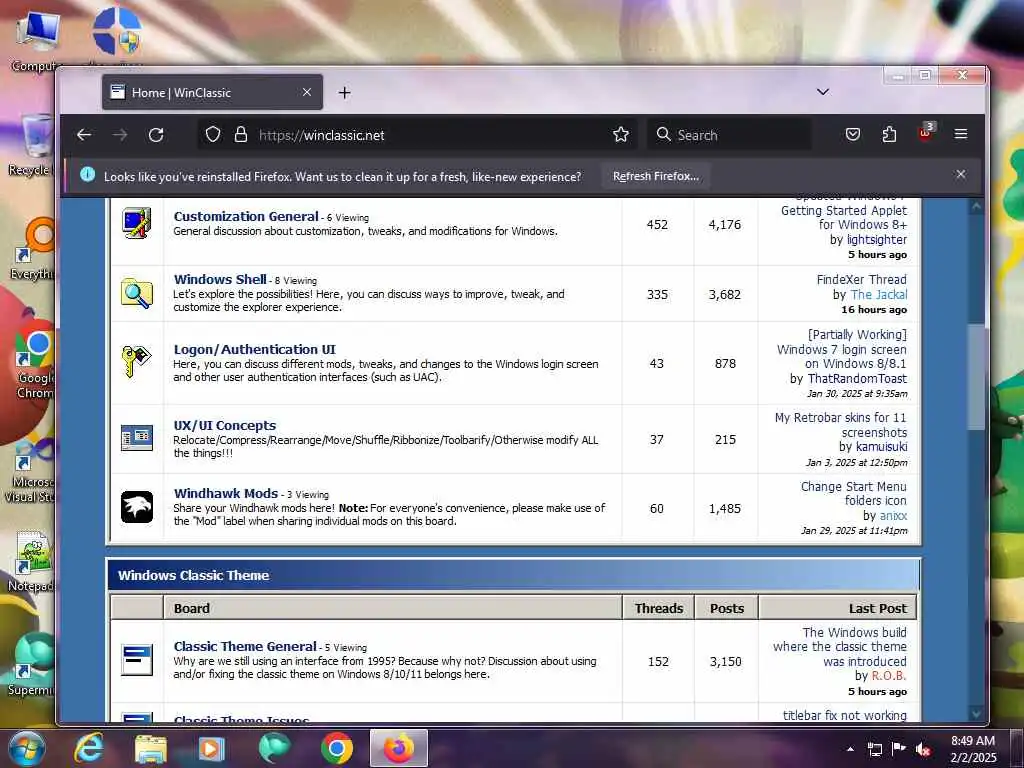View R.O.B.'s user profile
The height and width of the screenshot is (768, 1024).
pos(889,676)
